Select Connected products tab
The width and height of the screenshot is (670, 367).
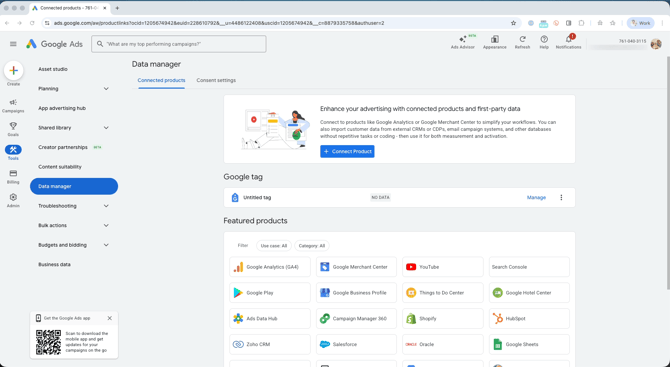[162, 80]
